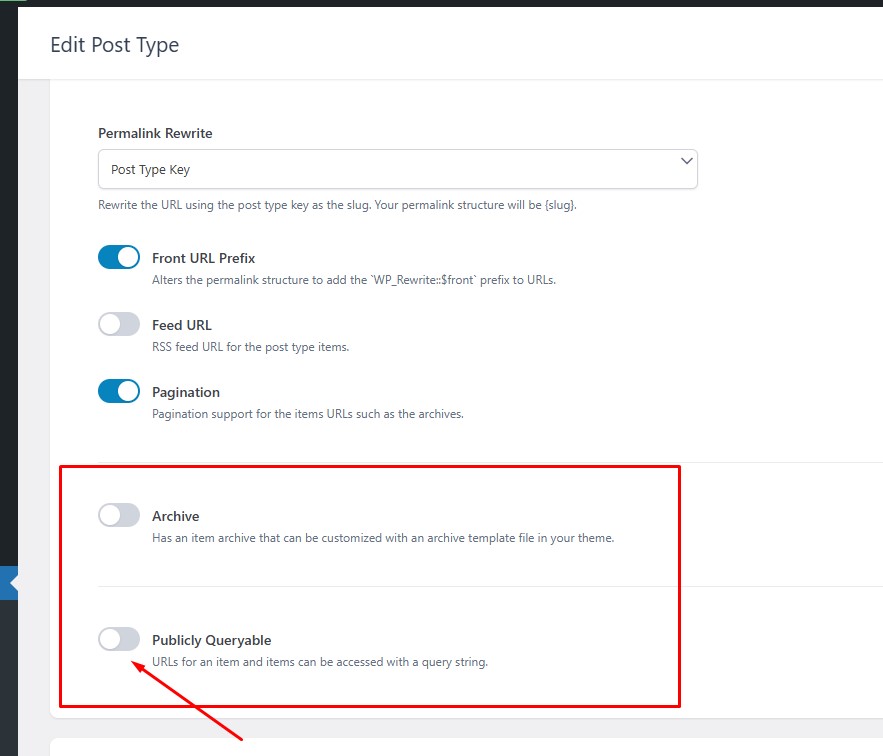This screenshot has width=883, height=756.
Task: Enable the Archive switch
Action: tap(119, 515)
